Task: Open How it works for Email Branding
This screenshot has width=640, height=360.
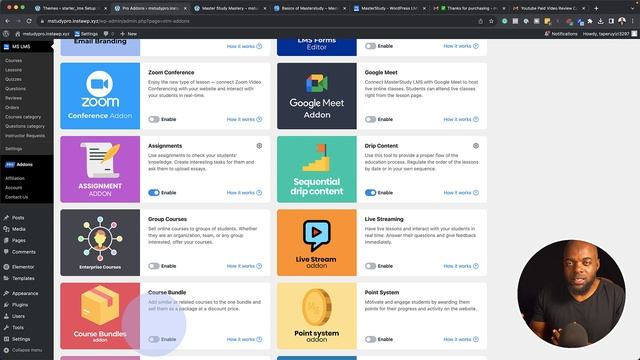Action: 244,46
